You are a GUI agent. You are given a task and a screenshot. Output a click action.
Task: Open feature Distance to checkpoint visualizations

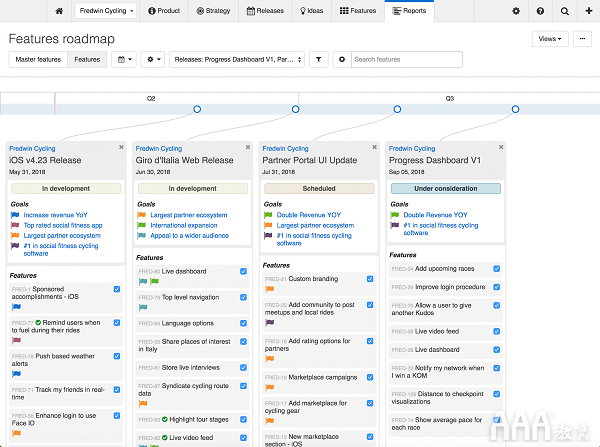coord(437,398)
